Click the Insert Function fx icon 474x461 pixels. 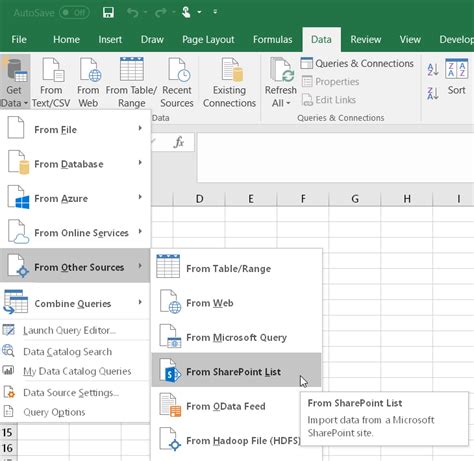click(x=179, y=142)
